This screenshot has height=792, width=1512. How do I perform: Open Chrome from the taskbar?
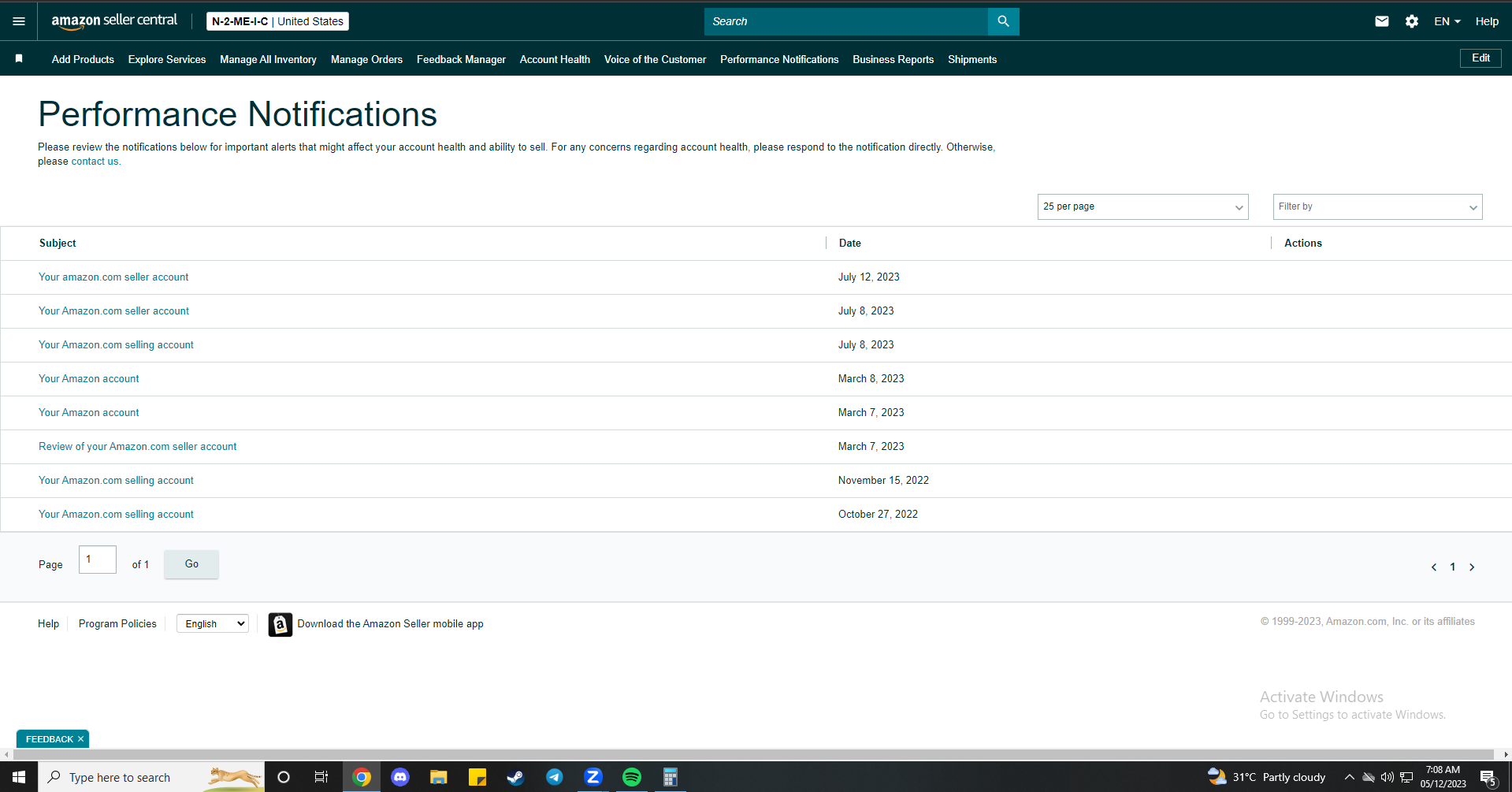[x=362, y=777]
